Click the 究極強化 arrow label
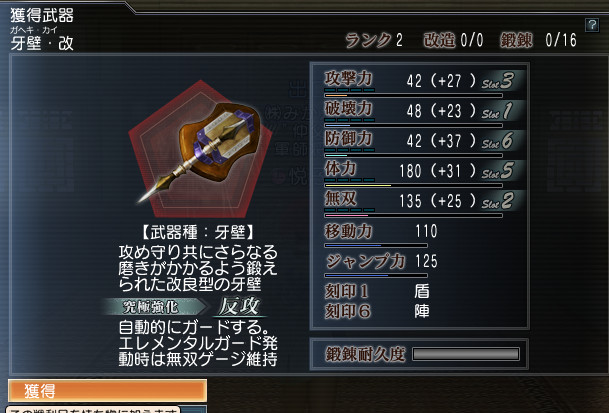 pos(154,307)
